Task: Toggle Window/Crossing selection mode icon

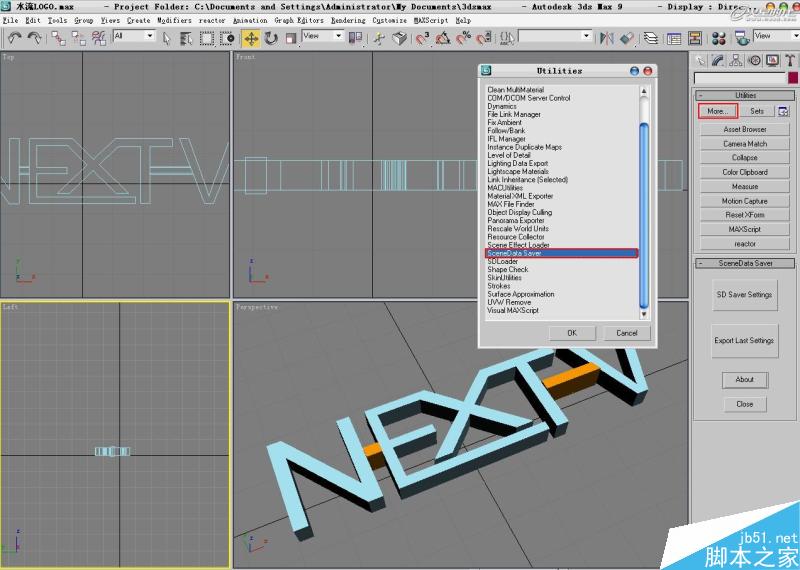Action: (227, 38)
